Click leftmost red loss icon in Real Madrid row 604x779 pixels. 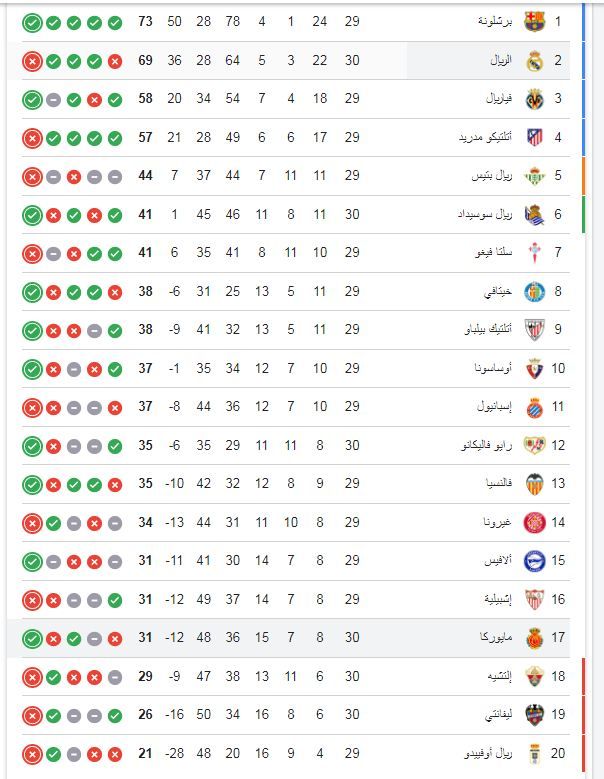31,60
